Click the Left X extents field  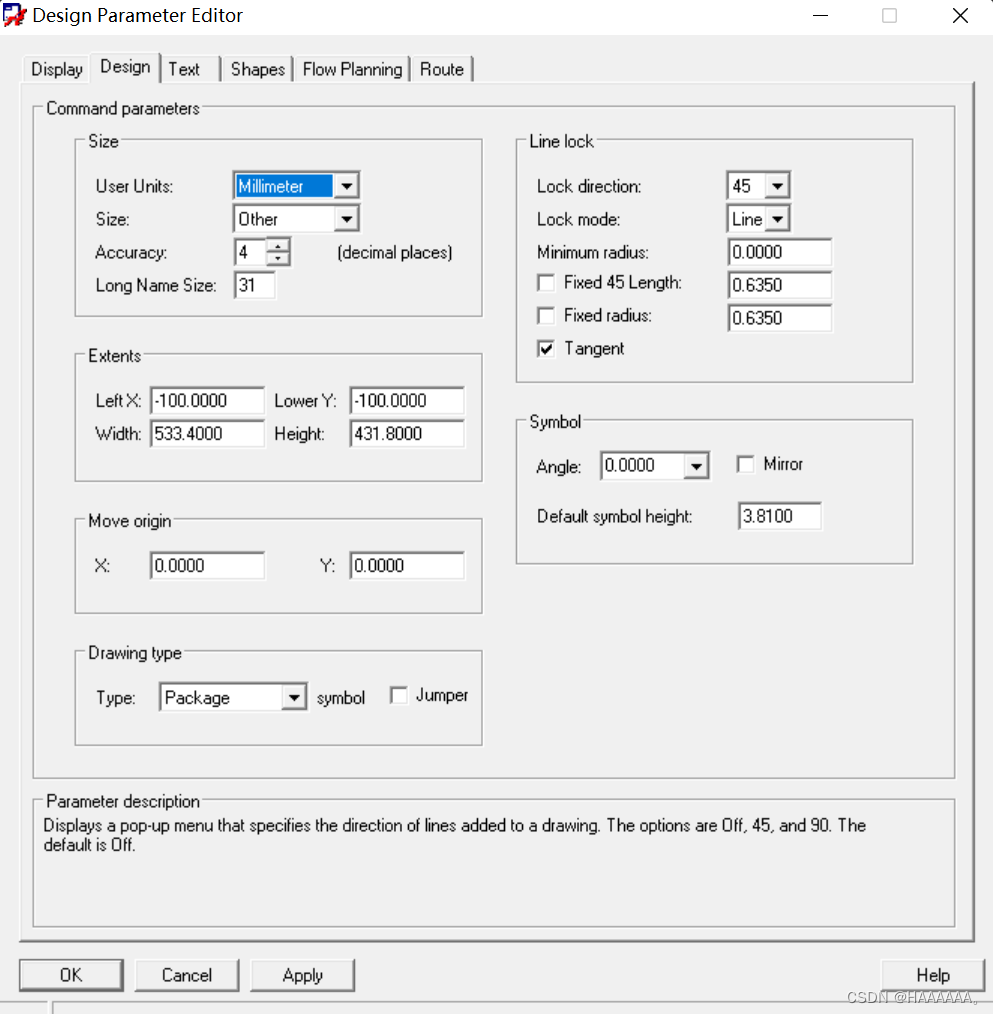(x=207, y=401)
